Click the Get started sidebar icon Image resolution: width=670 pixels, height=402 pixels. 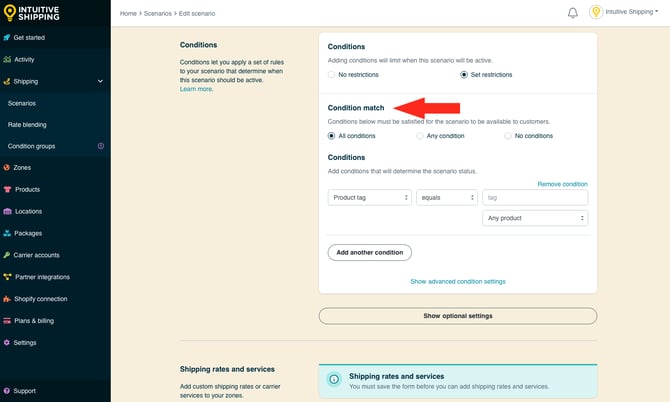click(8, 37)
